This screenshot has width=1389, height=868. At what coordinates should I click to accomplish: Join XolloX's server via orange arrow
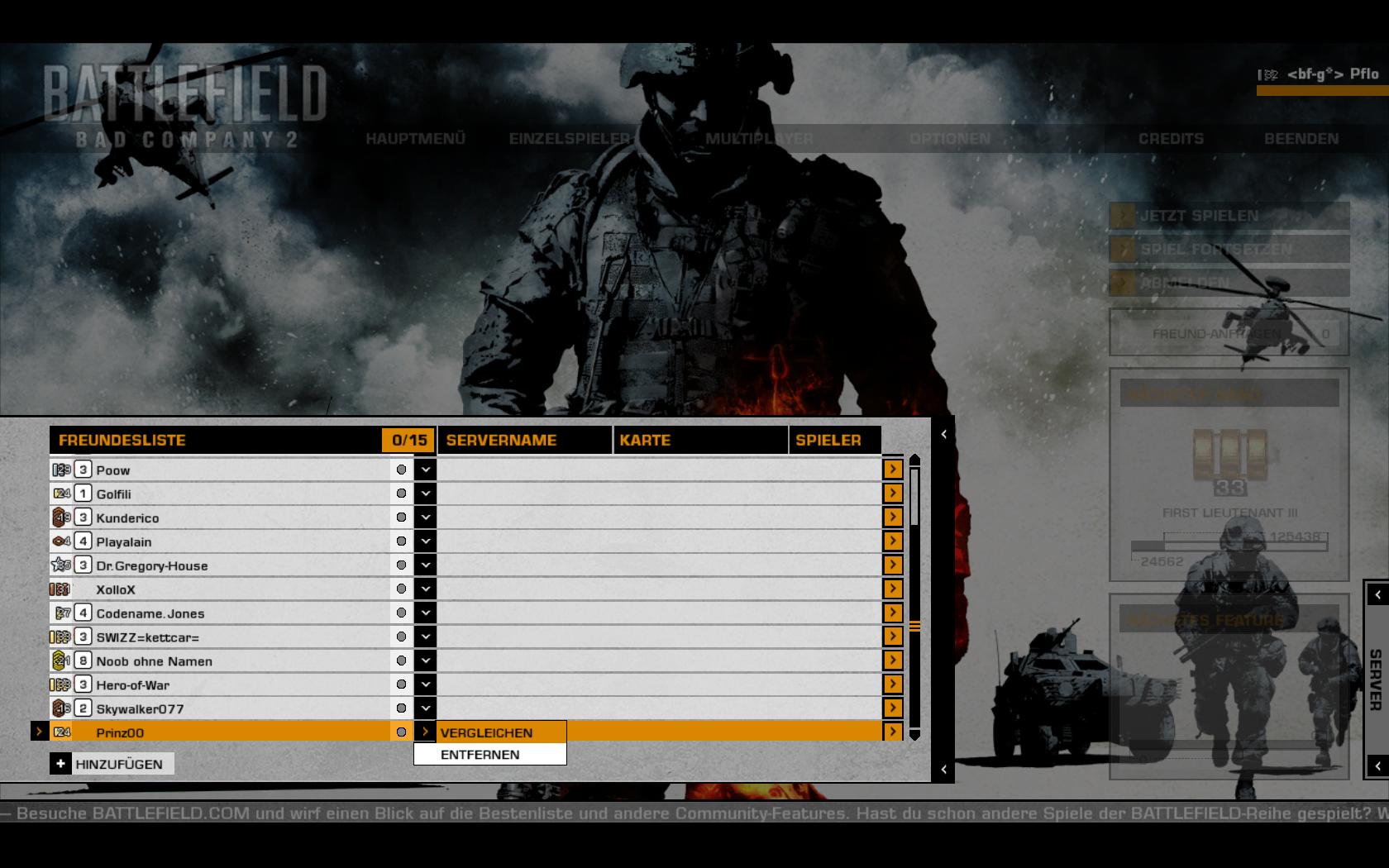click(893, 589)
